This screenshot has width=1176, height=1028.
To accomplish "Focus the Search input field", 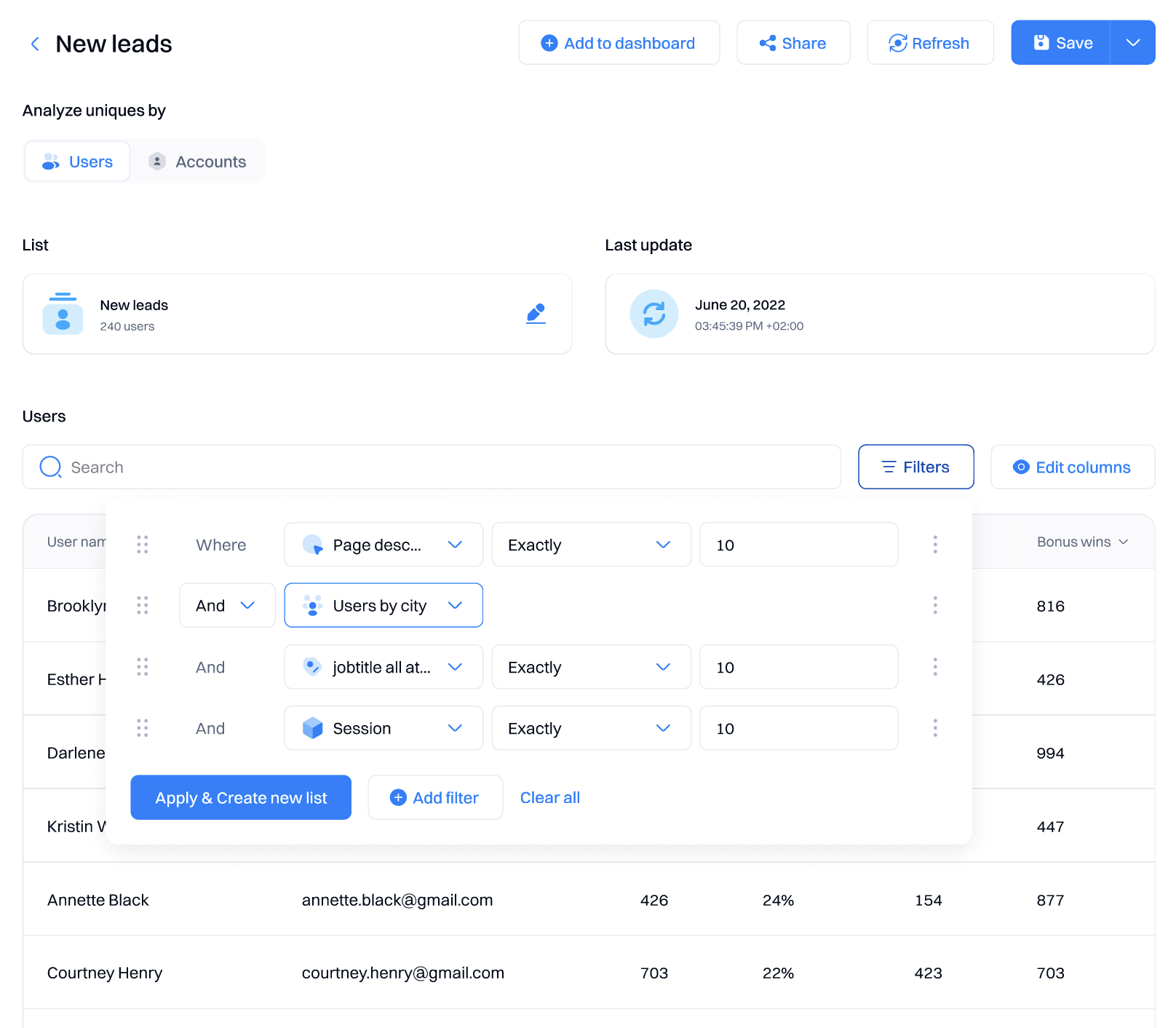I will (x=432, y=467).
